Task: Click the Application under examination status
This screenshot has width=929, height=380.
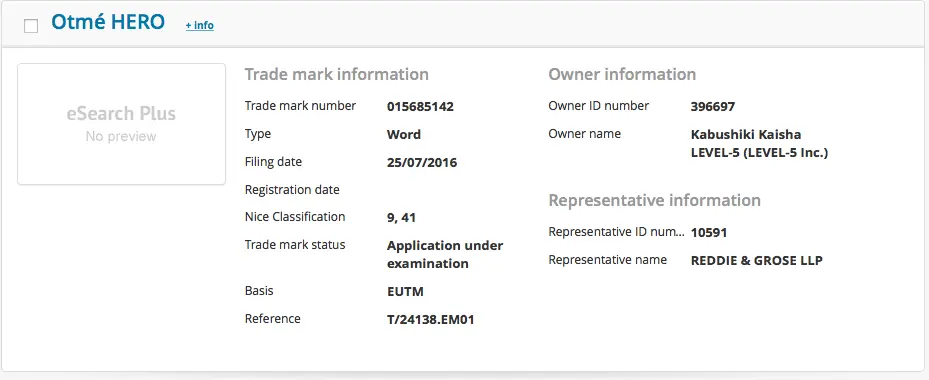Action: click(x=445, y=254)
